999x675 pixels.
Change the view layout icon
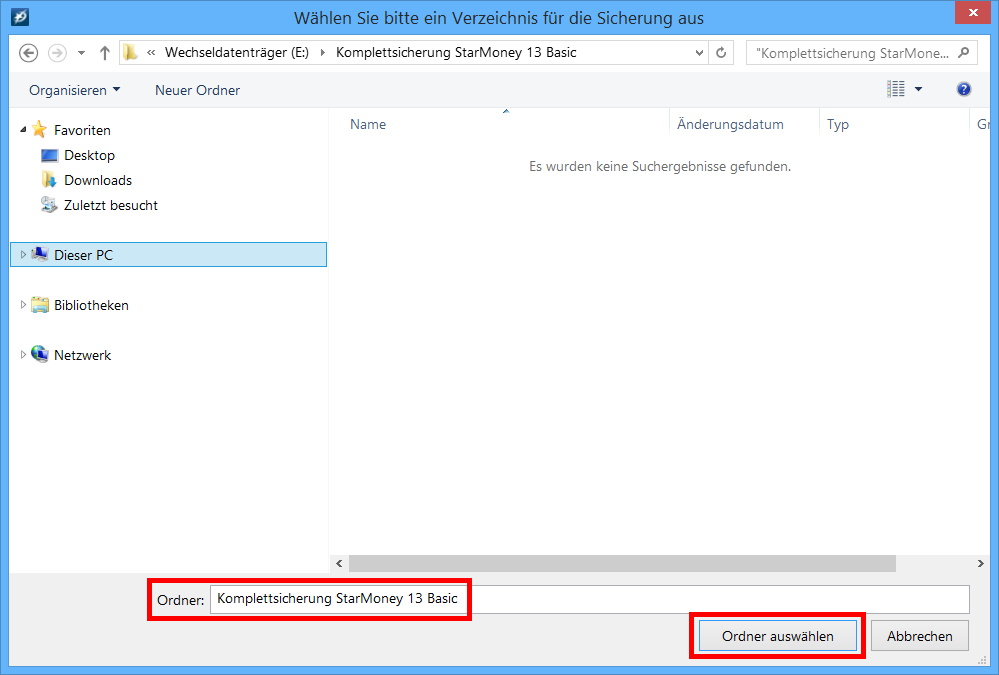coord(896,89)
